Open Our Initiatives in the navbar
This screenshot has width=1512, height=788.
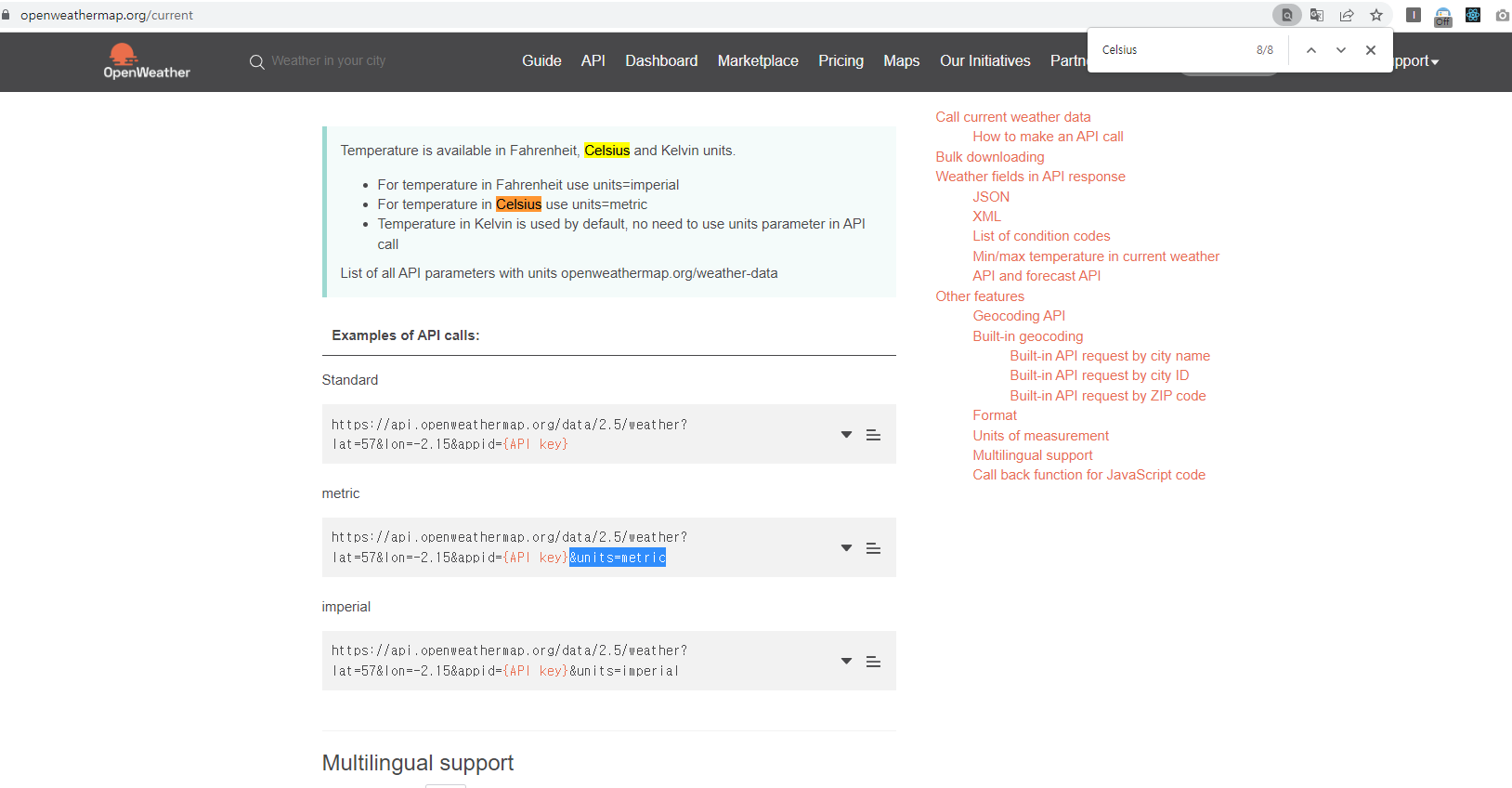pyautogui.click(x=985, y=60)
